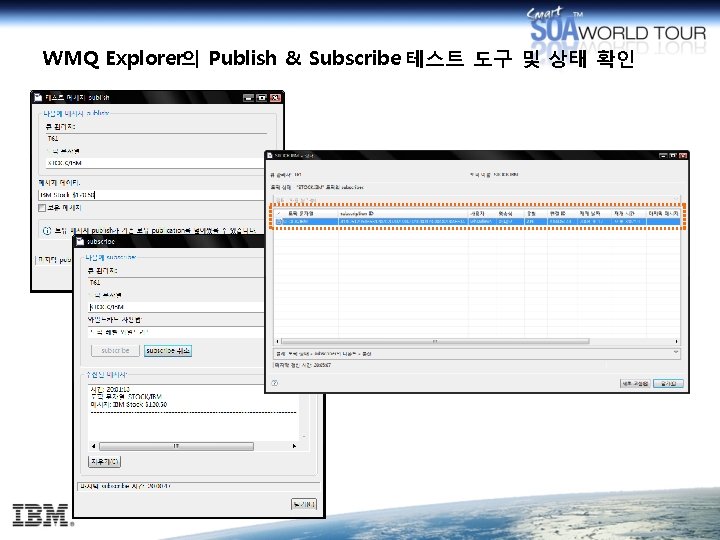This screenshot has height=540, width=720.
Task: Select the highlighted subscriber row in status table
Action: 477,221
